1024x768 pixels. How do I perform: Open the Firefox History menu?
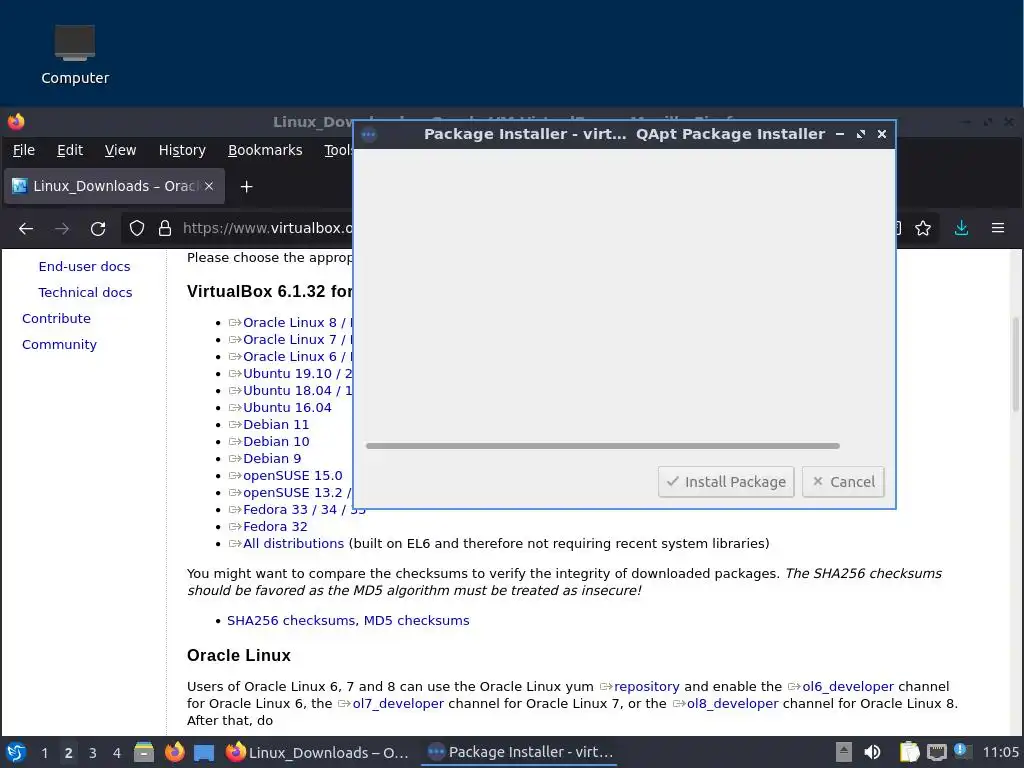[182, 150]
